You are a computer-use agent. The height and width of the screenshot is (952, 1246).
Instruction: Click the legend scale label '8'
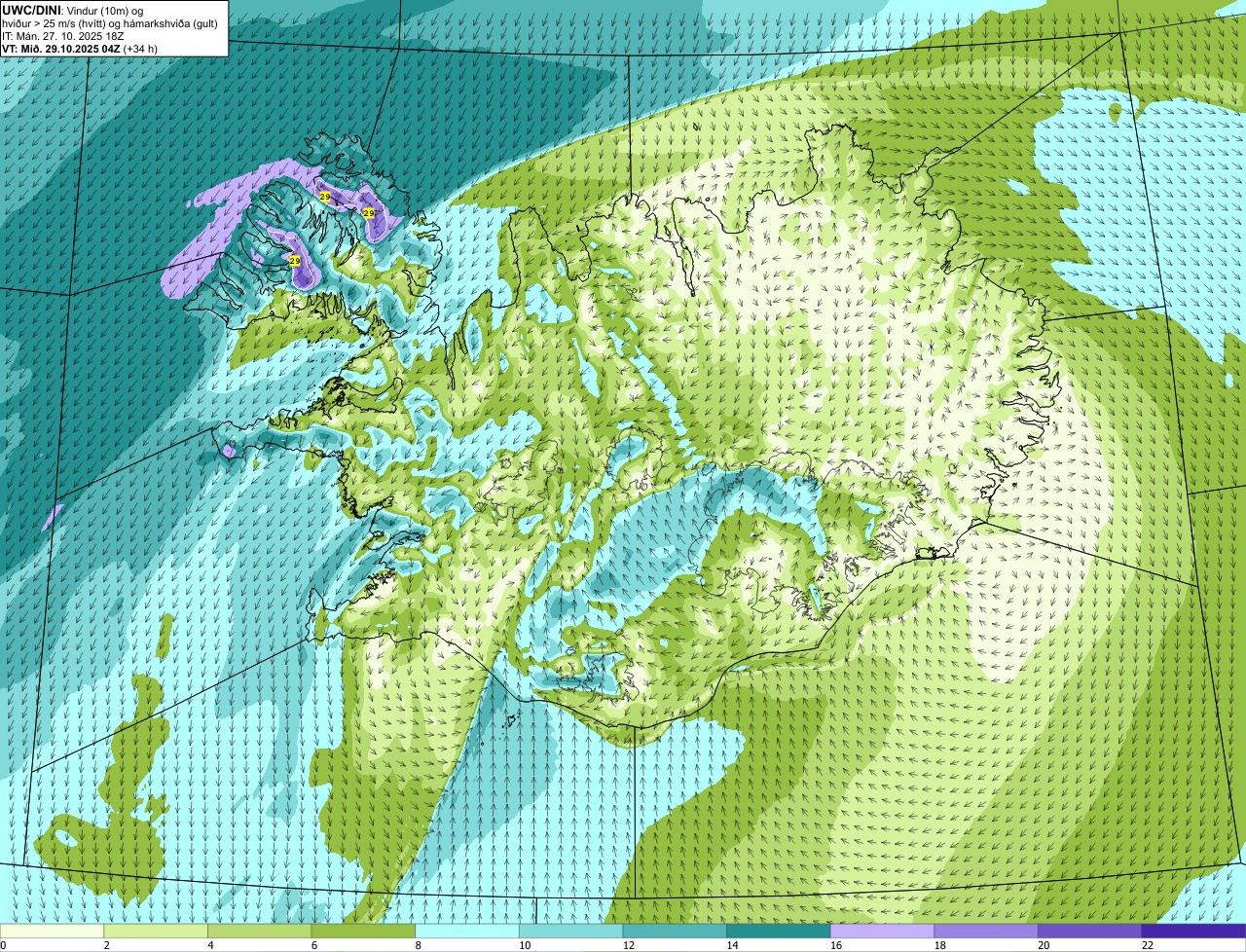(419, 945)
